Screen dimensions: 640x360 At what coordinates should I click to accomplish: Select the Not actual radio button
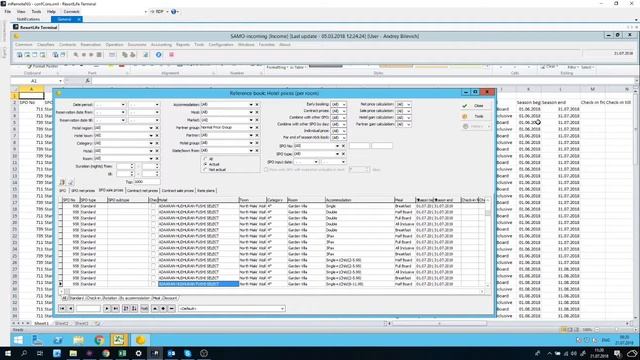(206, 169)
